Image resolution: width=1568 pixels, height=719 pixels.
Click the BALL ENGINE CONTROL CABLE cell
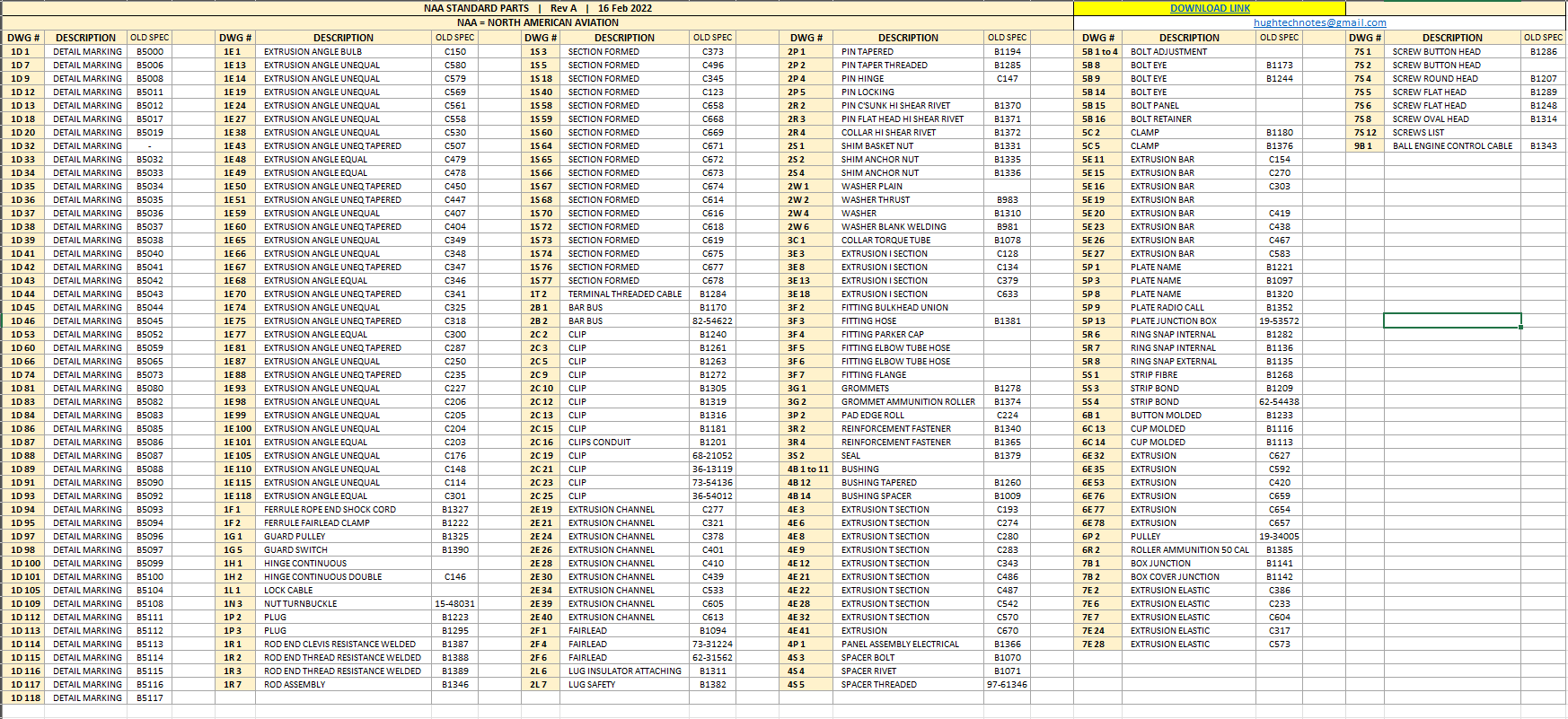pos(1452,145)
